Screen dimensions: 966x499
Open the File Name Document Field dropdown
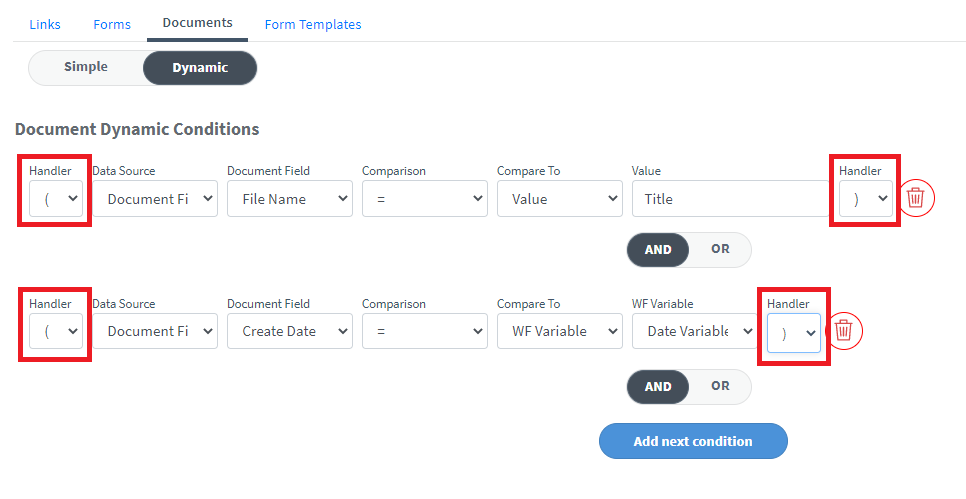tap(289, 198)
